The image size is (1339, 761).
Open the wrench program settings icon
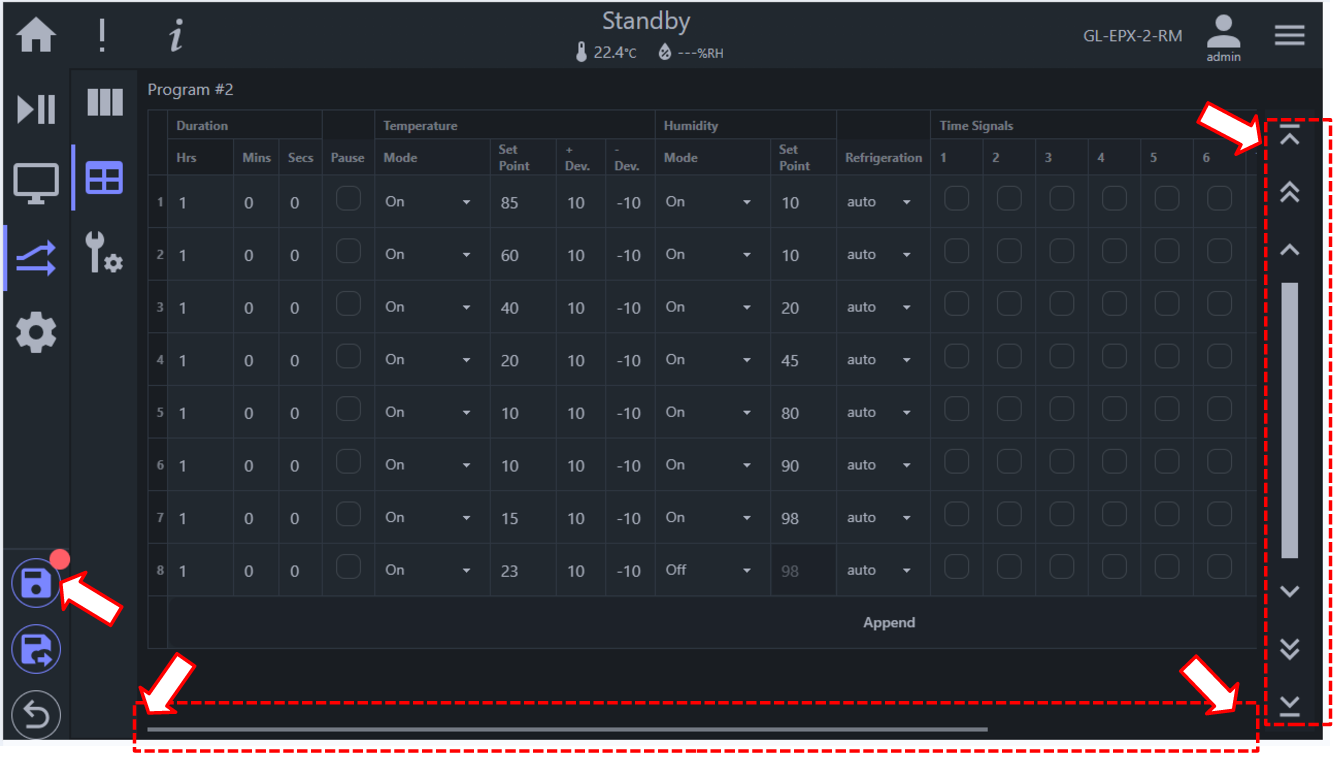click(105, 252)
